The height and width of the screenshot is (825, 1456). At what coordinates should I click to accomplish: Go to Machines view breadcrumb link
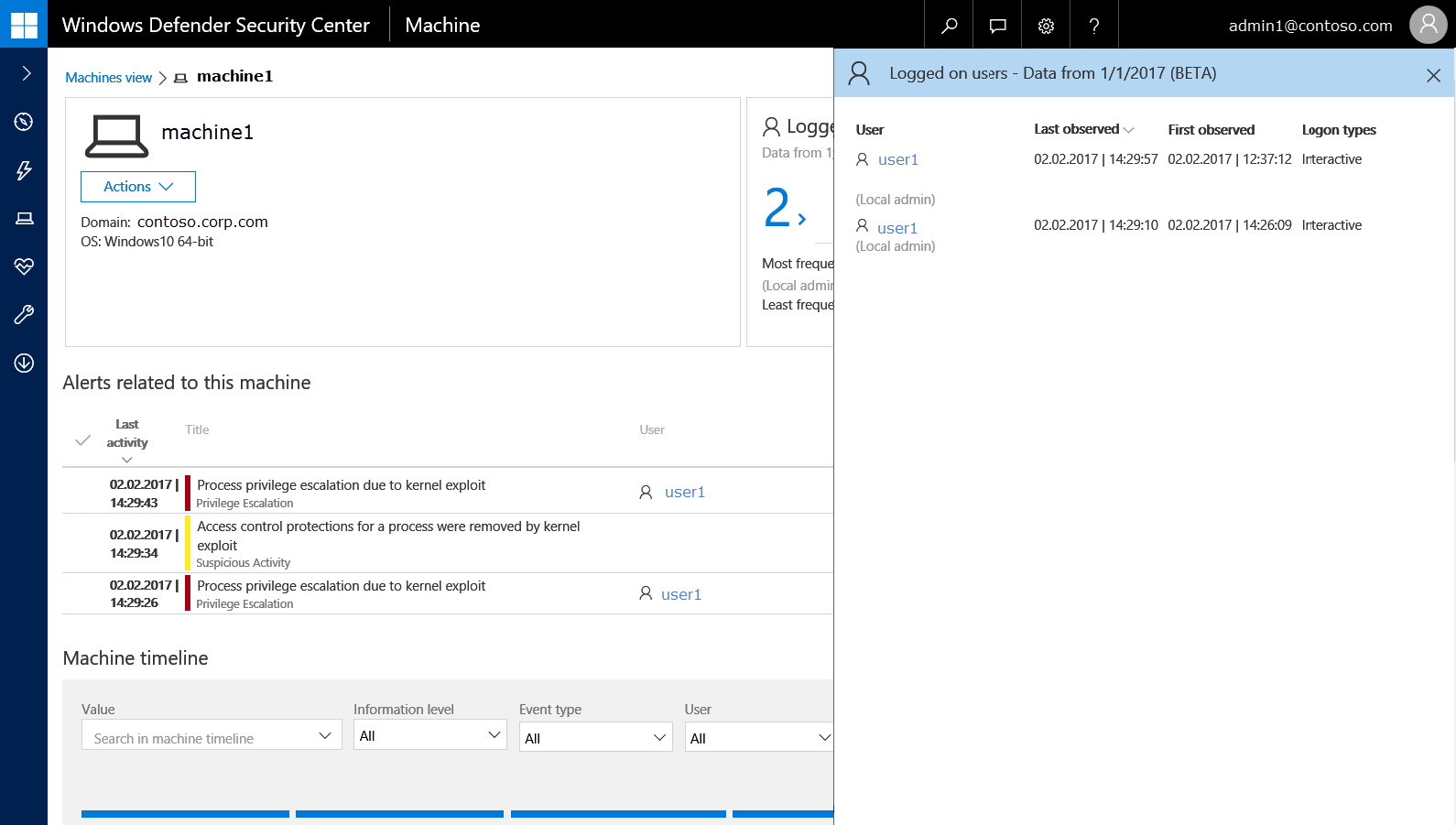[108, 78]
